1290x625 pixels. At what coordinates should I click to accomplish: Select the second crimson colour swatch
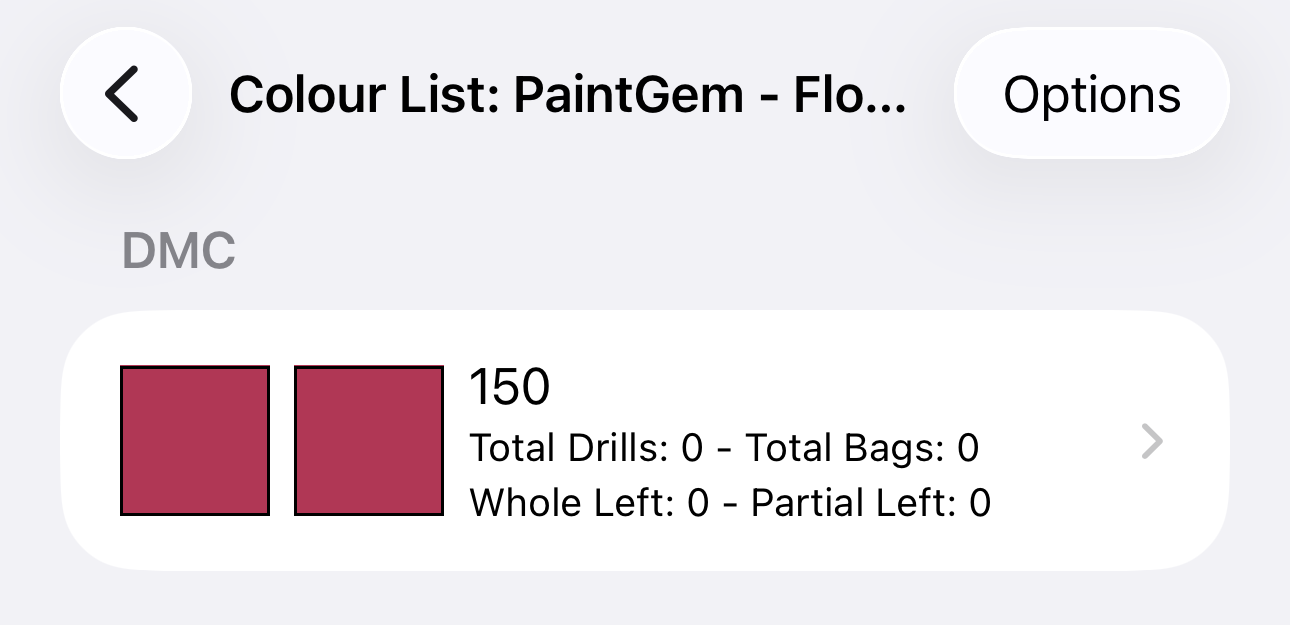[x=369, y=441]
